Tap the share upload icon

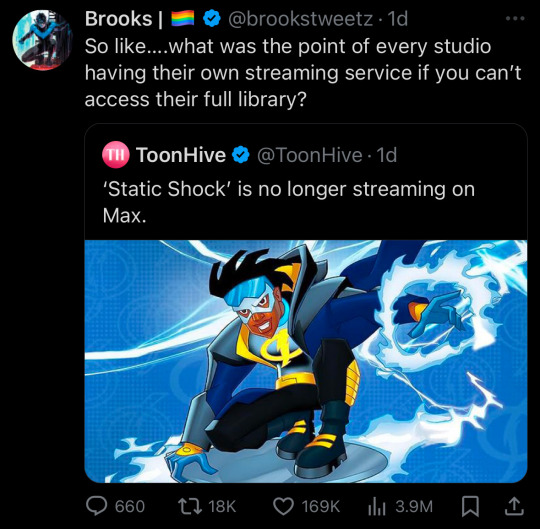click(x=514, y=507)
